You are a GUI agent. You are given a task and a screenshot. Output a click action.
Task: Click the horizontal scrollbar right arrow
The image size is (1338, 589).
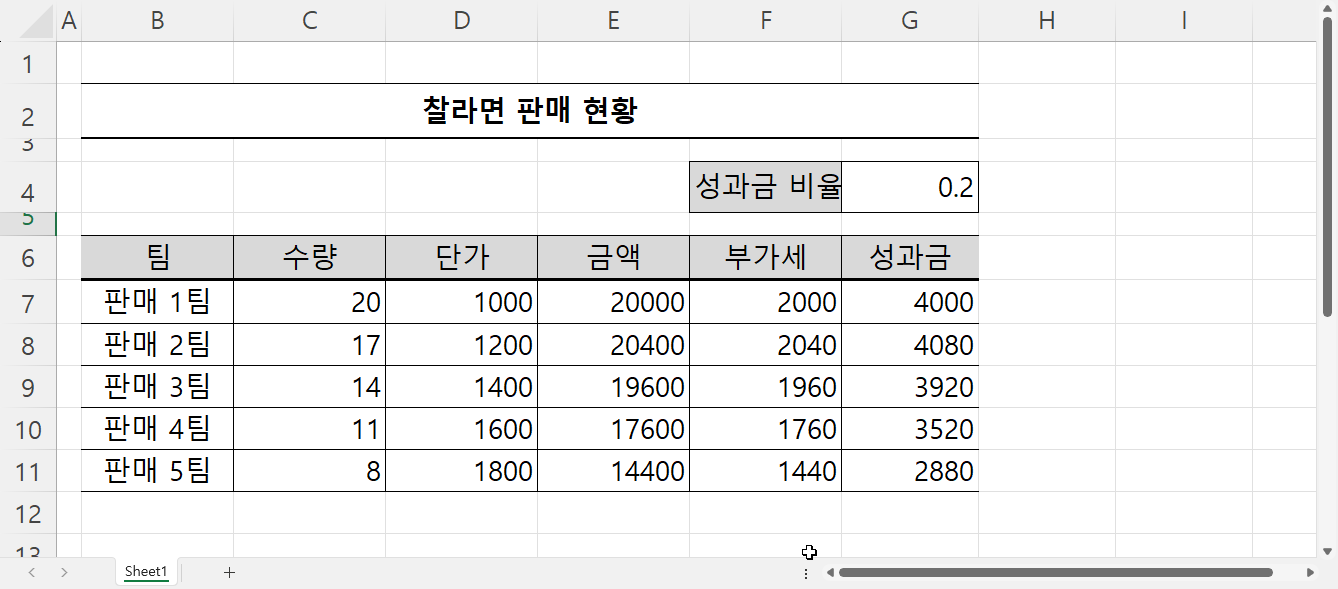tap(1311, 573)
